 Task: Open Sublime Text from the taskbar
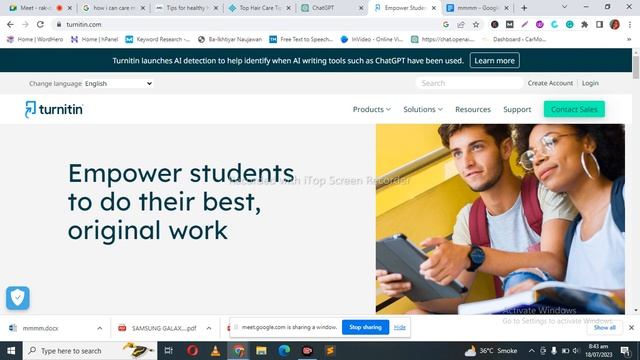pos(330,351)
